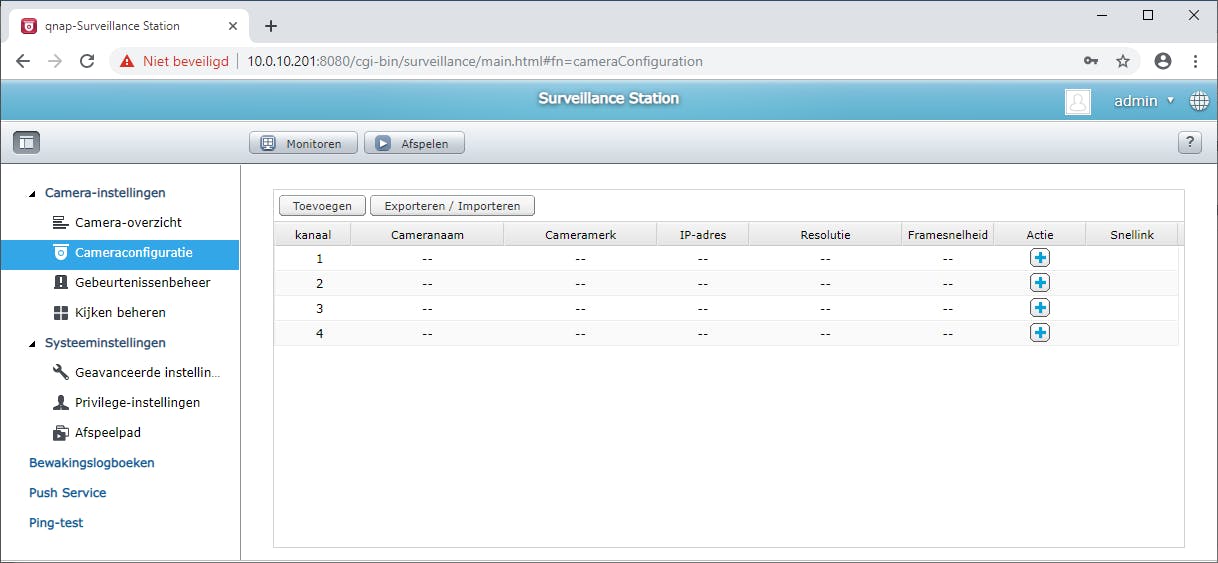Viewport: 1218px width, 563px height.
Task: Click the Camera-overzicht list icon
Action: (x=59, y=222)
